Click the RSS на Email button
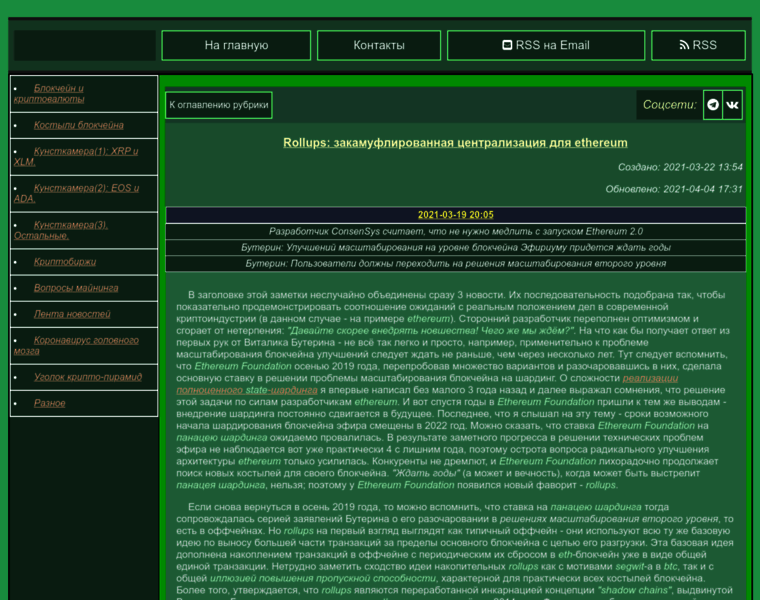This screenshot has height=600, width=760. [x=546, y=46]
